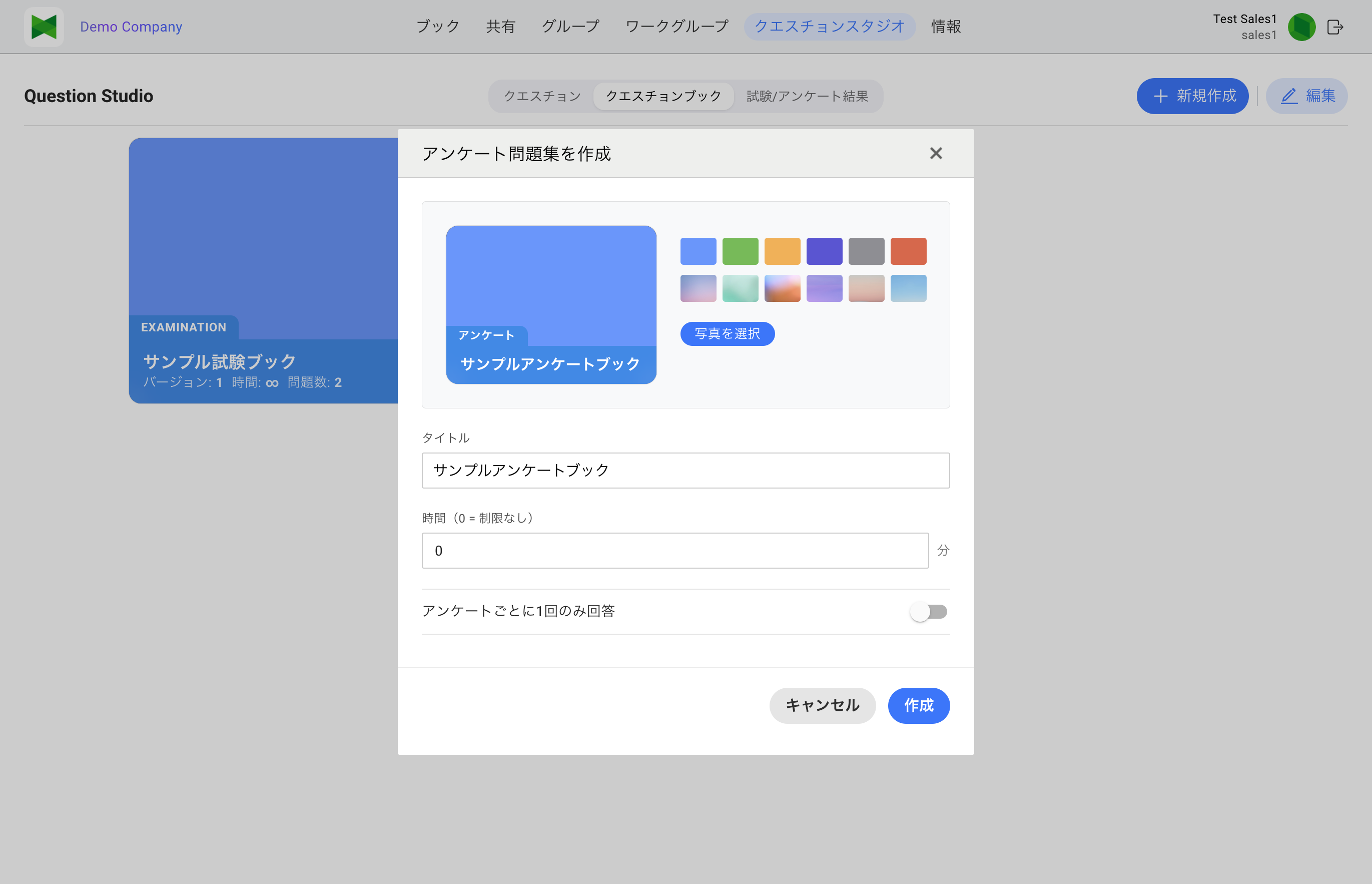Open the Demo Company link

coord(131,27)
